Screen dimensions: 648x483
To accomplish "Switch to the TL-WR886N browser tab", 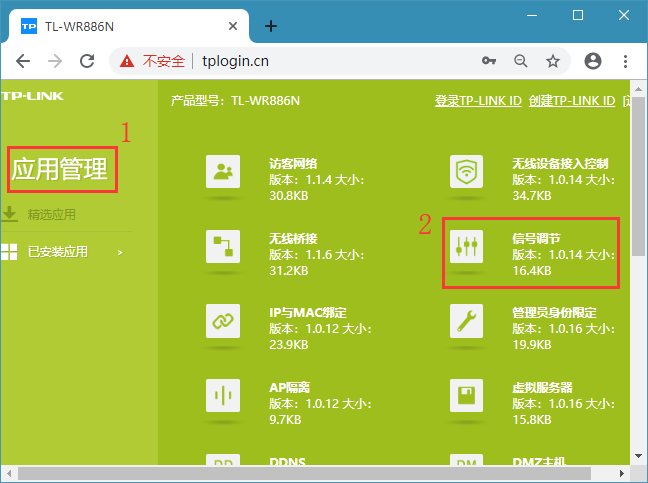I will (x=120, y=25).
